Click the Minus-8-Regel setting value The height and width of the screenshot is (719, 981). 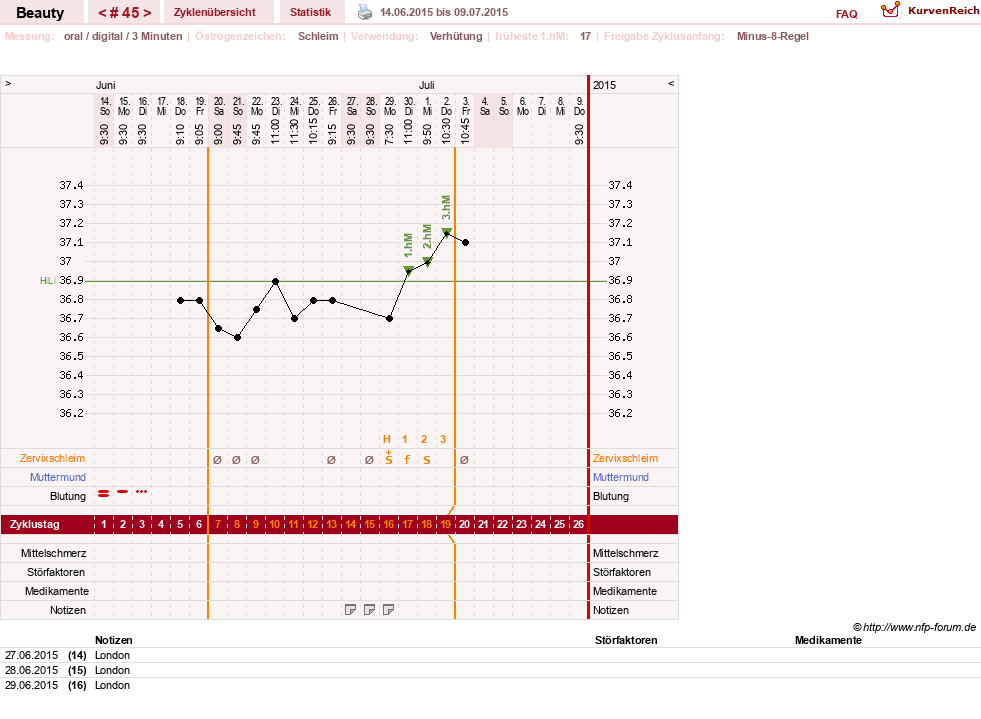(773, 36)
